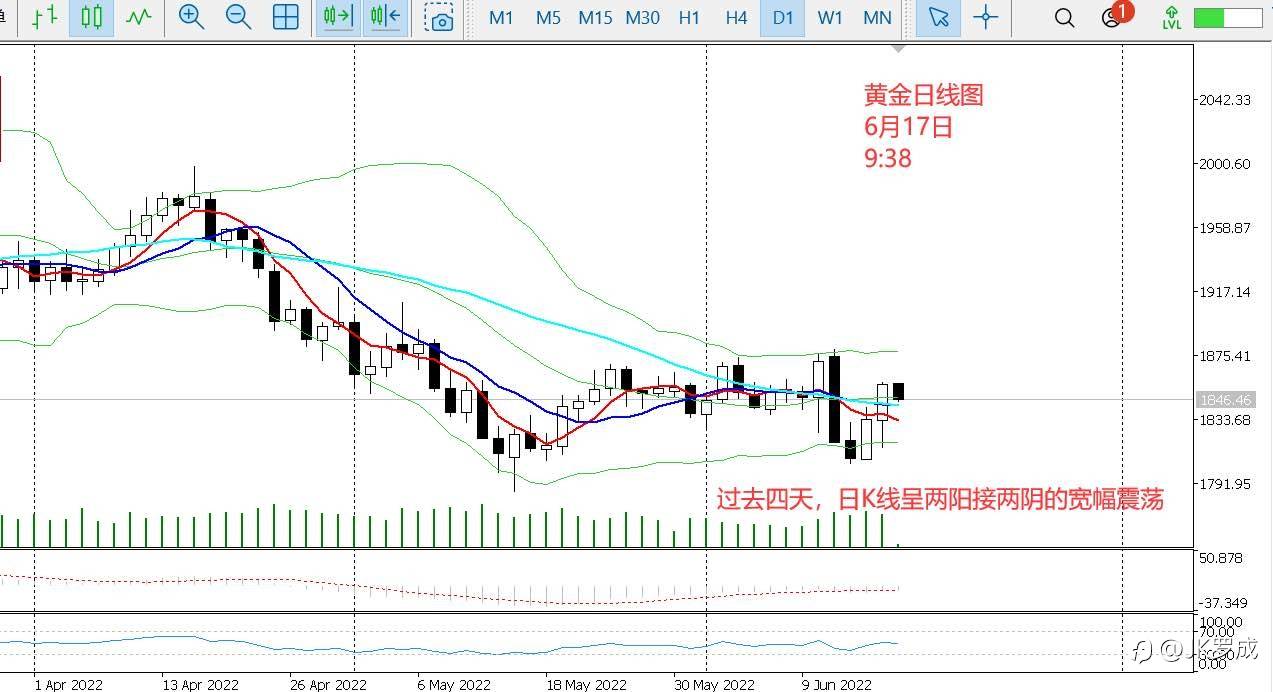The width and height of the screenshot is (1273, 692).
Task: Click price level 1791.95 on axis
Action: click(1225, 484)
